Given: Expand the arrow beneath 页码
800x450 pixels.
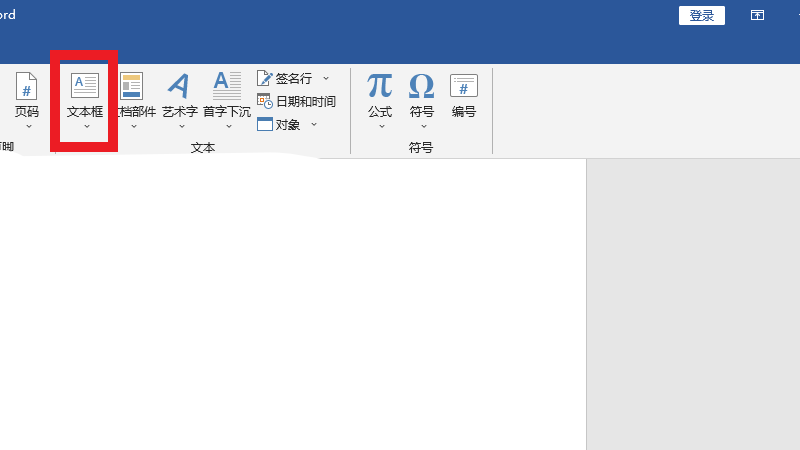Looking at the screenshot, I should pyautogui.click(x=27, y=127).
